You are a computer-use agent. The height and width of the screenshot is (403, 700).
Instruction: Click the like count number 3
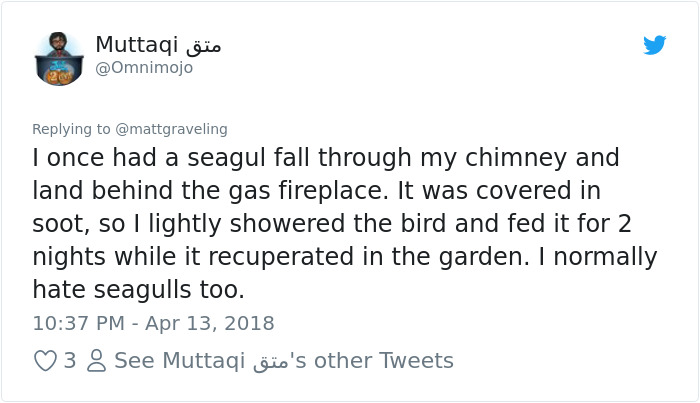(70, 361)
